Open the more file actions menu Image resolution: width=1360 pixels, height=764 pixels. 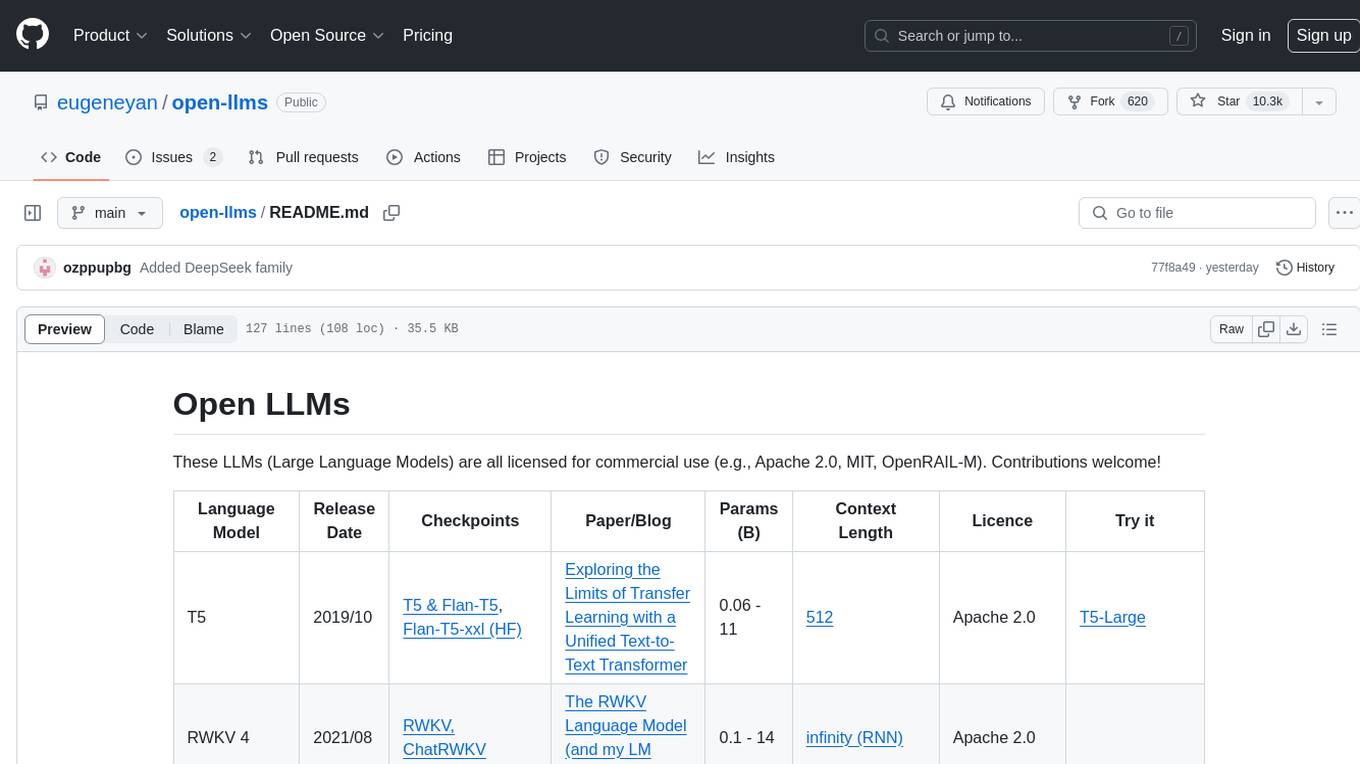(x=1344, y=213)
